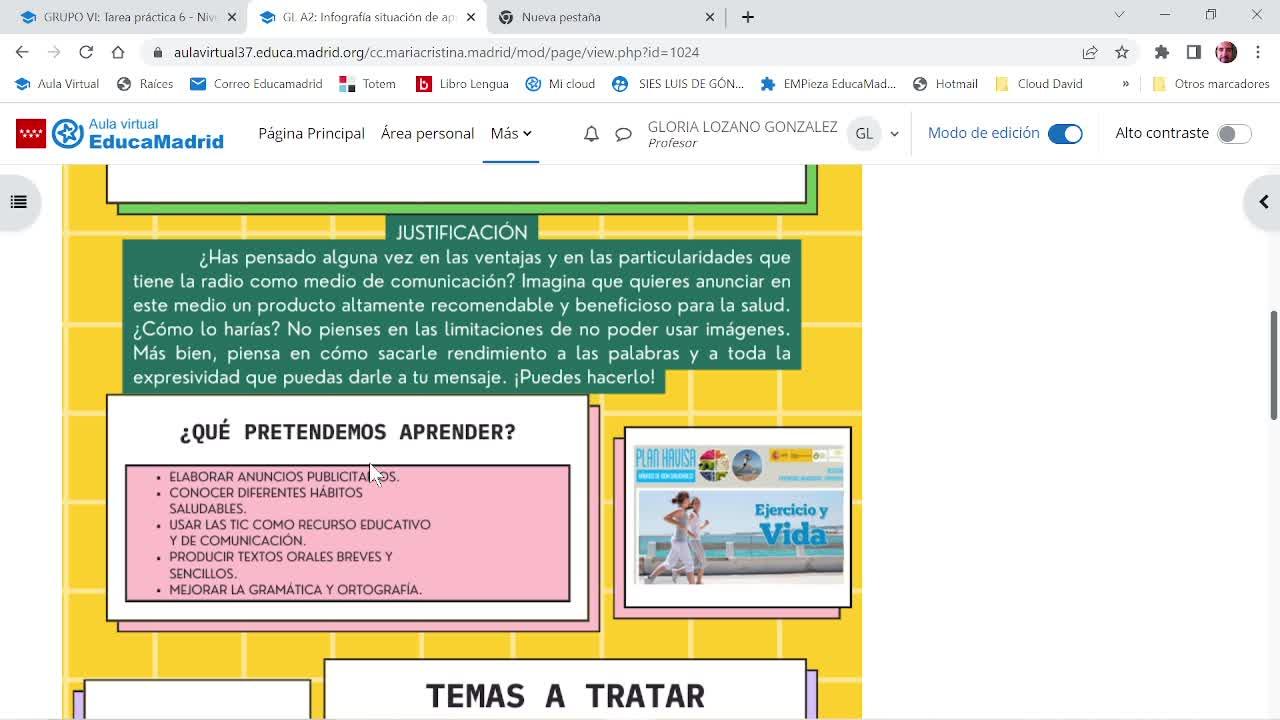Click the EducaMadrid Aula virtual logo
This screenshot has height=720, width=1280.
click(x=120, y=133)
